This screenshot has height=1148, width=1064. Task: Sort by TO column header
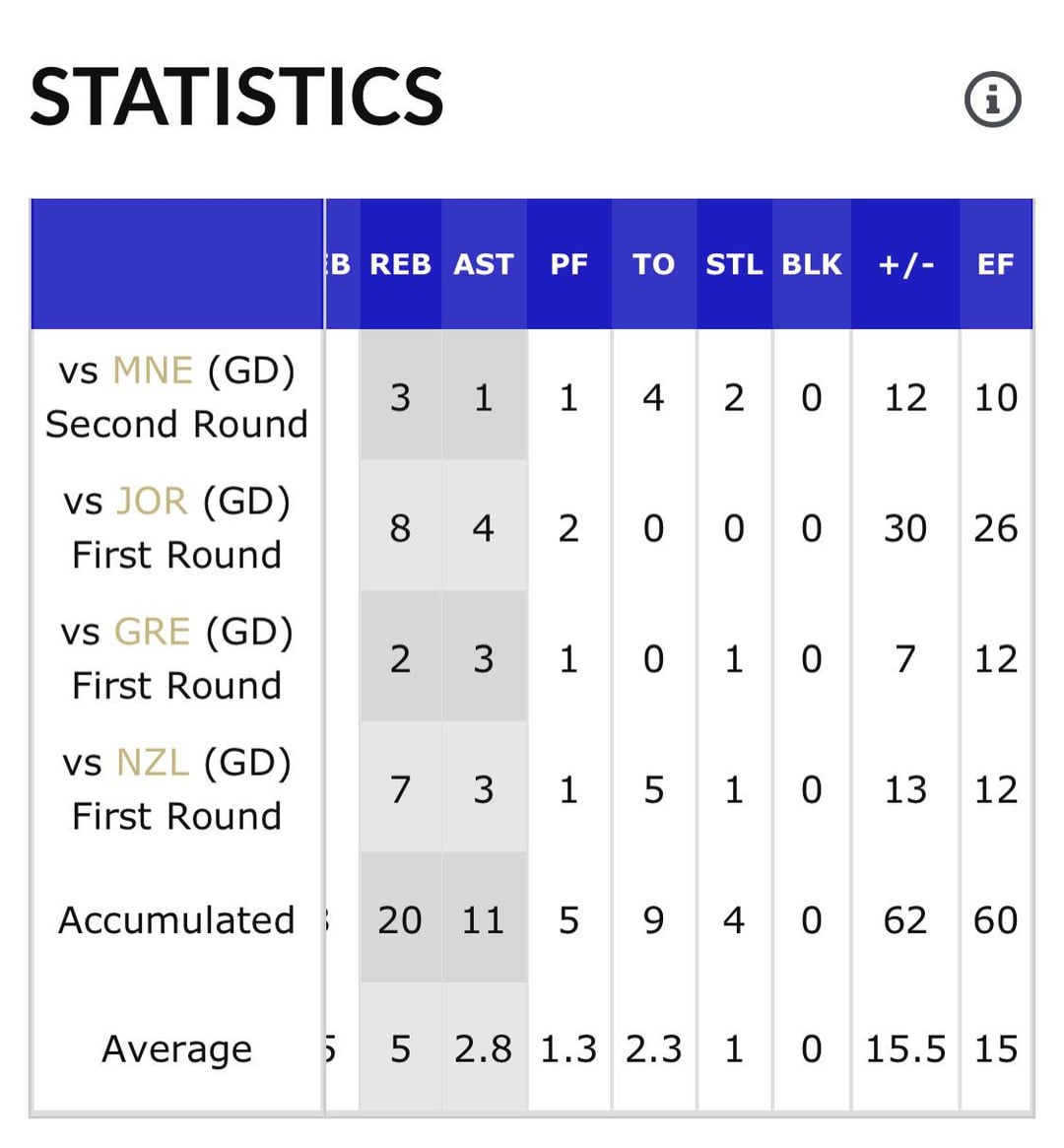click(x=653, y=264)
